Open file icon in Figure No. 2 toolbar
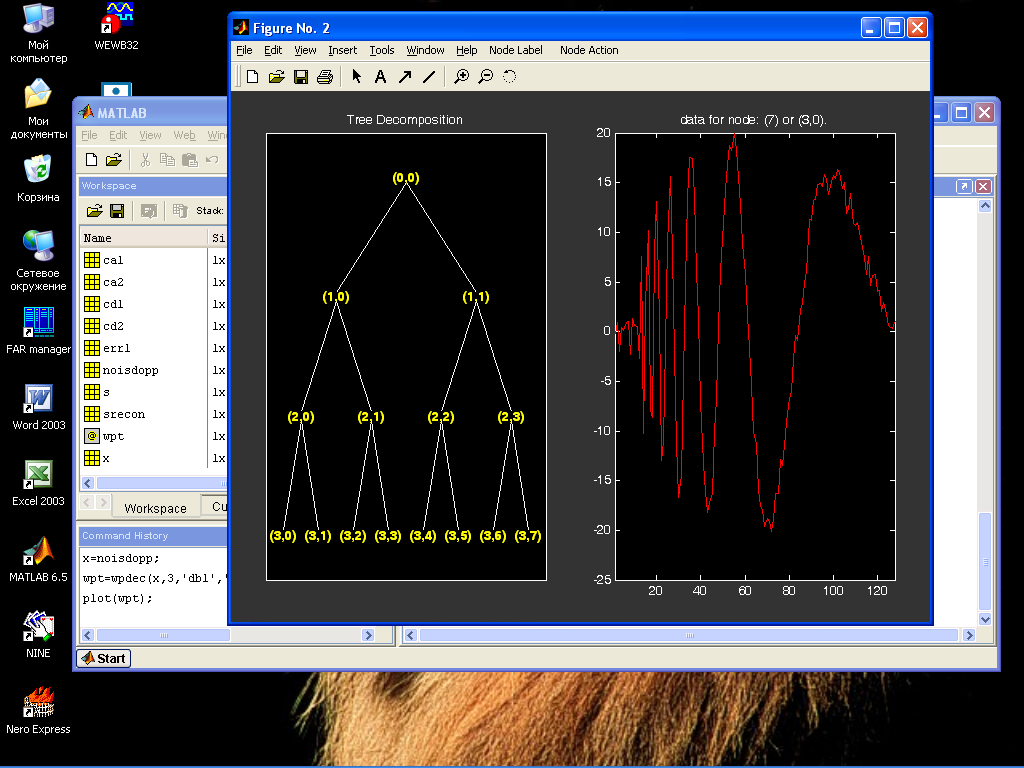The image size is (1024, 768). click(276, 77)
